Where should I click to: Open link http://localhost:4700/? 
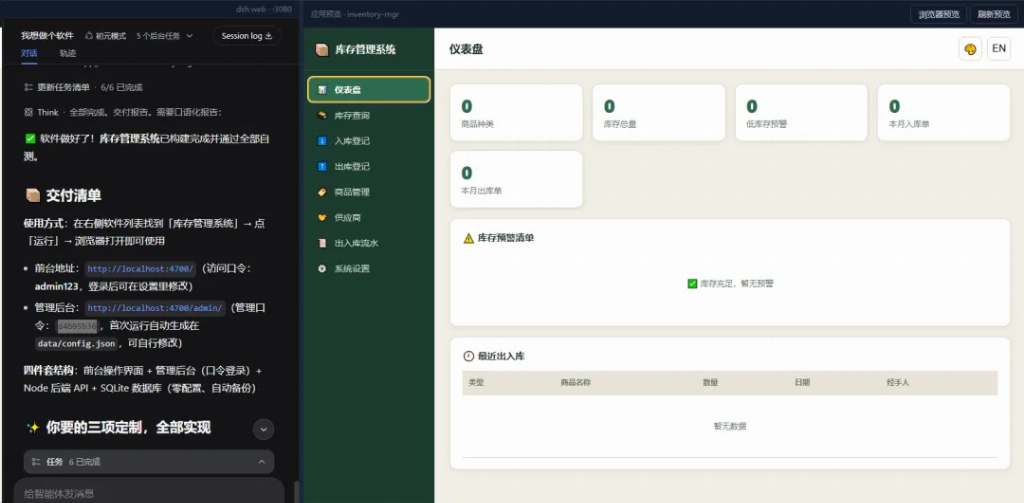click(140, 268)
